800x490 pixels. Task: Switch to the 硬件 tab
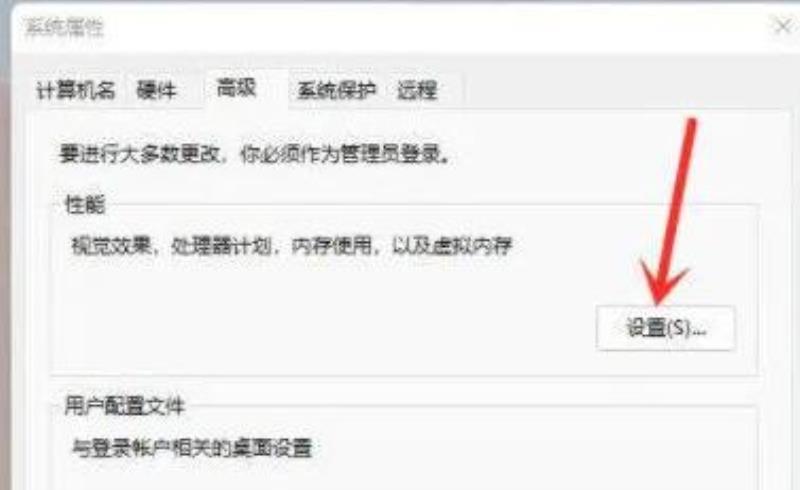tap(157, 90)
